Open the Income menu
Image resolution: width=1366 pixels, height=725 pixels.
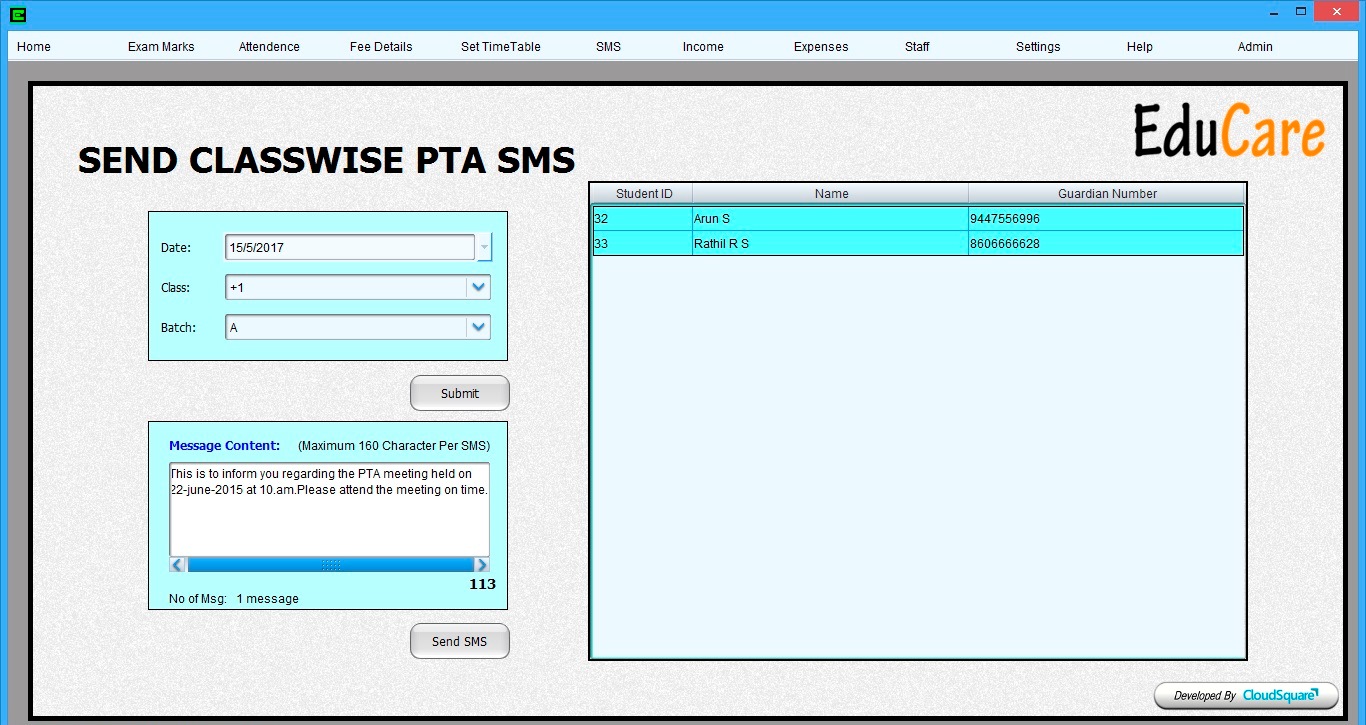[703, 47]
